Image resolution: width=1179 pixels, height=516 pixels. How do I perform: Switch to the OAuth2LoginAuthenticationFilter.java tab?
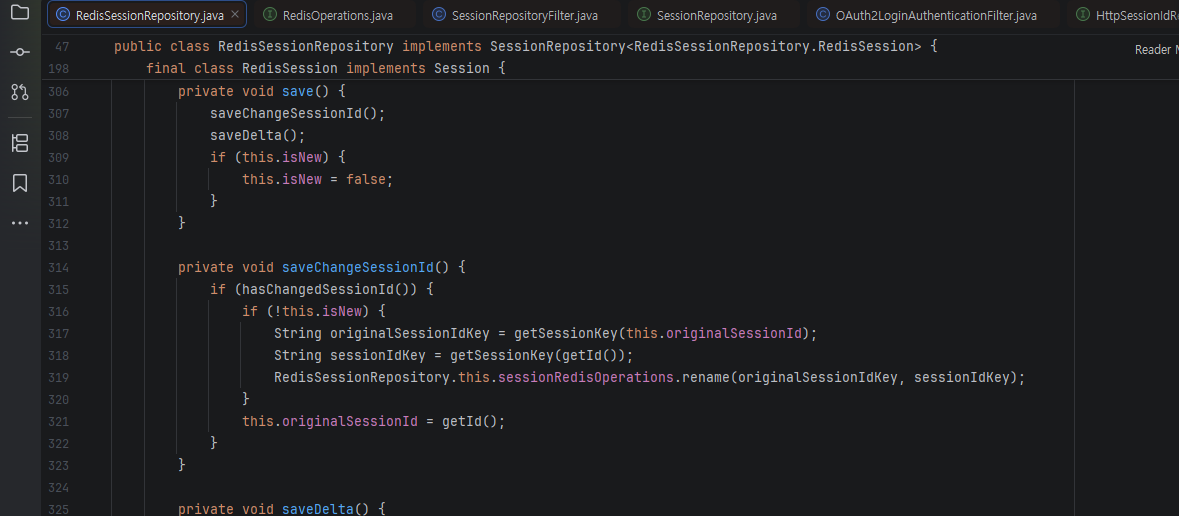coord(926,15)
